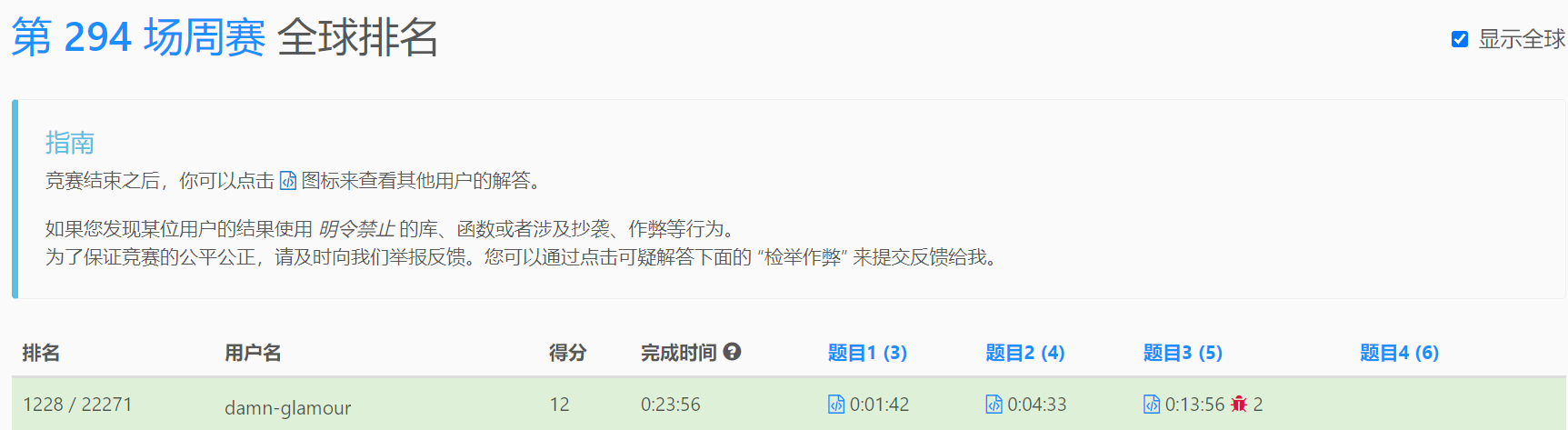Viewport: 1568px width, 430px height.
Task: Open 题目1 (3) problem link
Action: pyautogui.click(x=867, y=353)
